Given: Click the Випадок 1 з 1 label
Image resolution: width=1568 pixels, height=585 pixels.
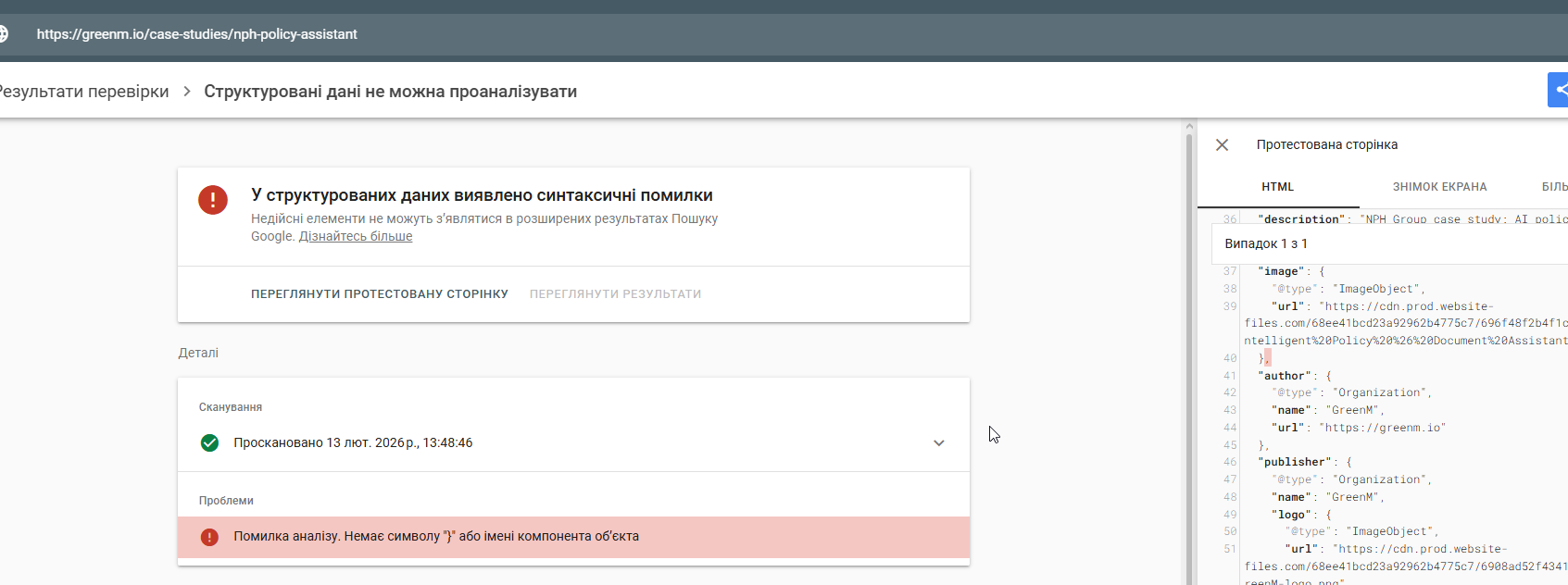Looking at the screenshot, I should [1266, 244].
